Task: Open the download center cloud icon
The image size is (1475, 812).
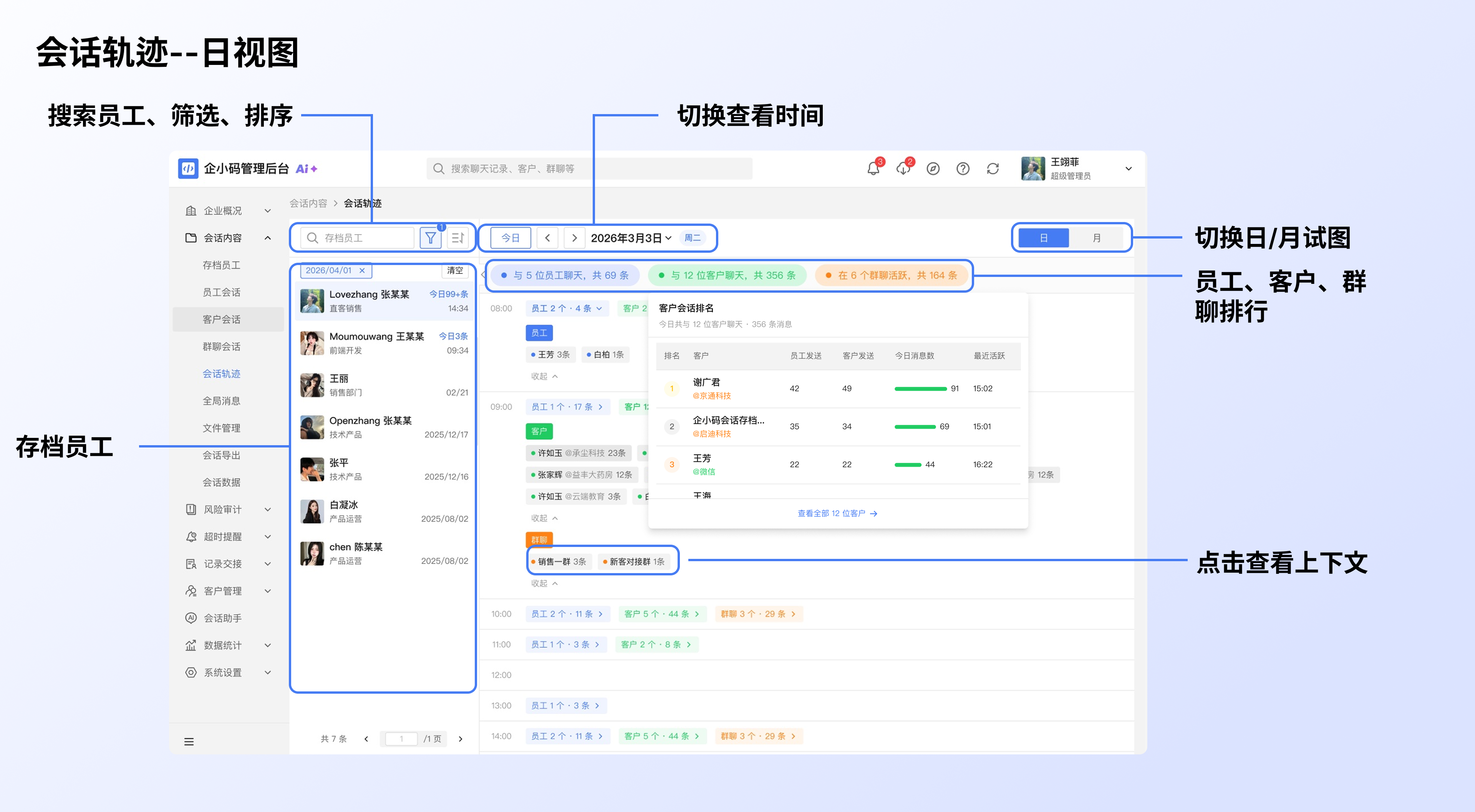Action: [903, 168]
